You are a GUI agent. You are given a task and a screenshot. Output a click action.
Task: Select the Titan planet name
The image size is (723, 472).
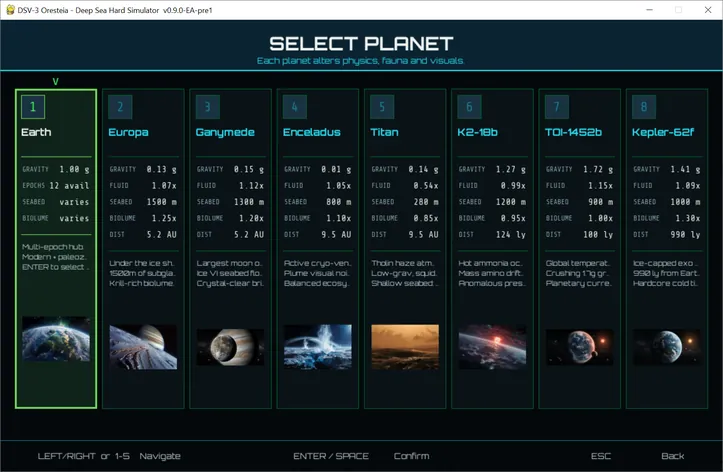click(x=384, y=132)
